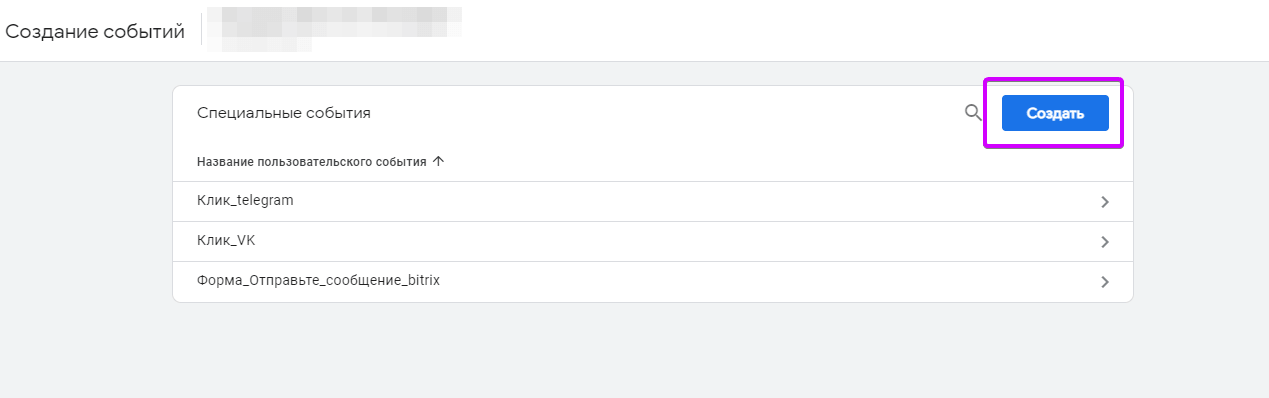
Task: Select the top line of blurred account name
Action: (340, 20)
